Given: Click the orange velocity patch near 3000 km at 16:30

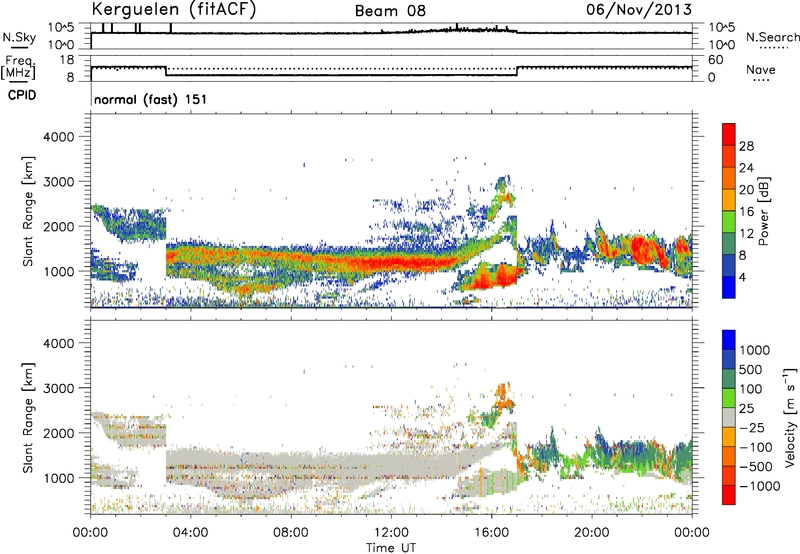Looking at the screenshot, I should click(x=504, y=395).
